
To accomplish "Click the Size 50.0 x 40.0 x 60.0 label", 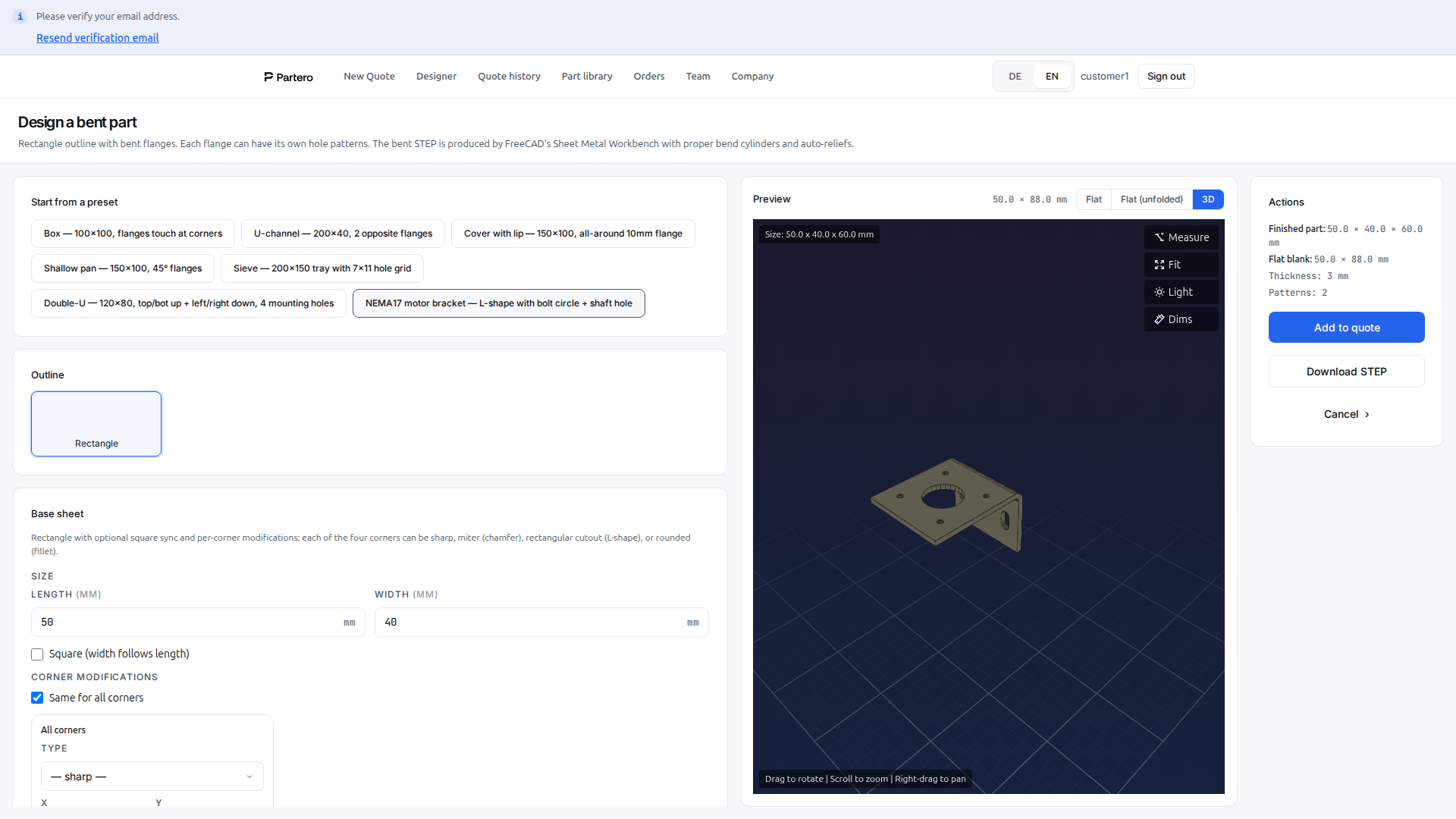I will click(x=819, y=234).
